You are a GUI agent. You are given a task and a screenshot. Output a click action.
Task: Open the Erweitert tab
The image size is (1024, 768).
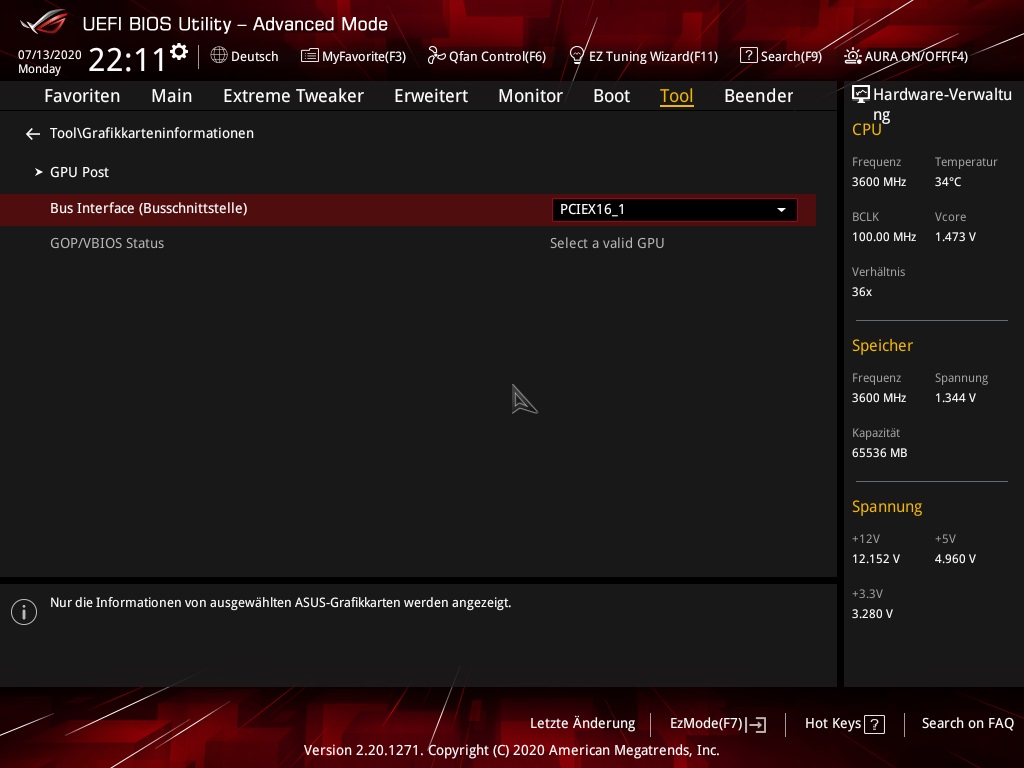pos(431,96)
